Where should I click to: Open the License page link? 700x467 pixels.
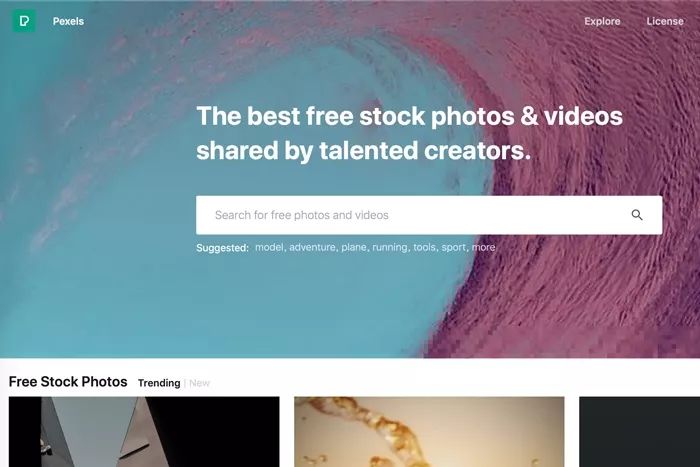pos(665,21)
